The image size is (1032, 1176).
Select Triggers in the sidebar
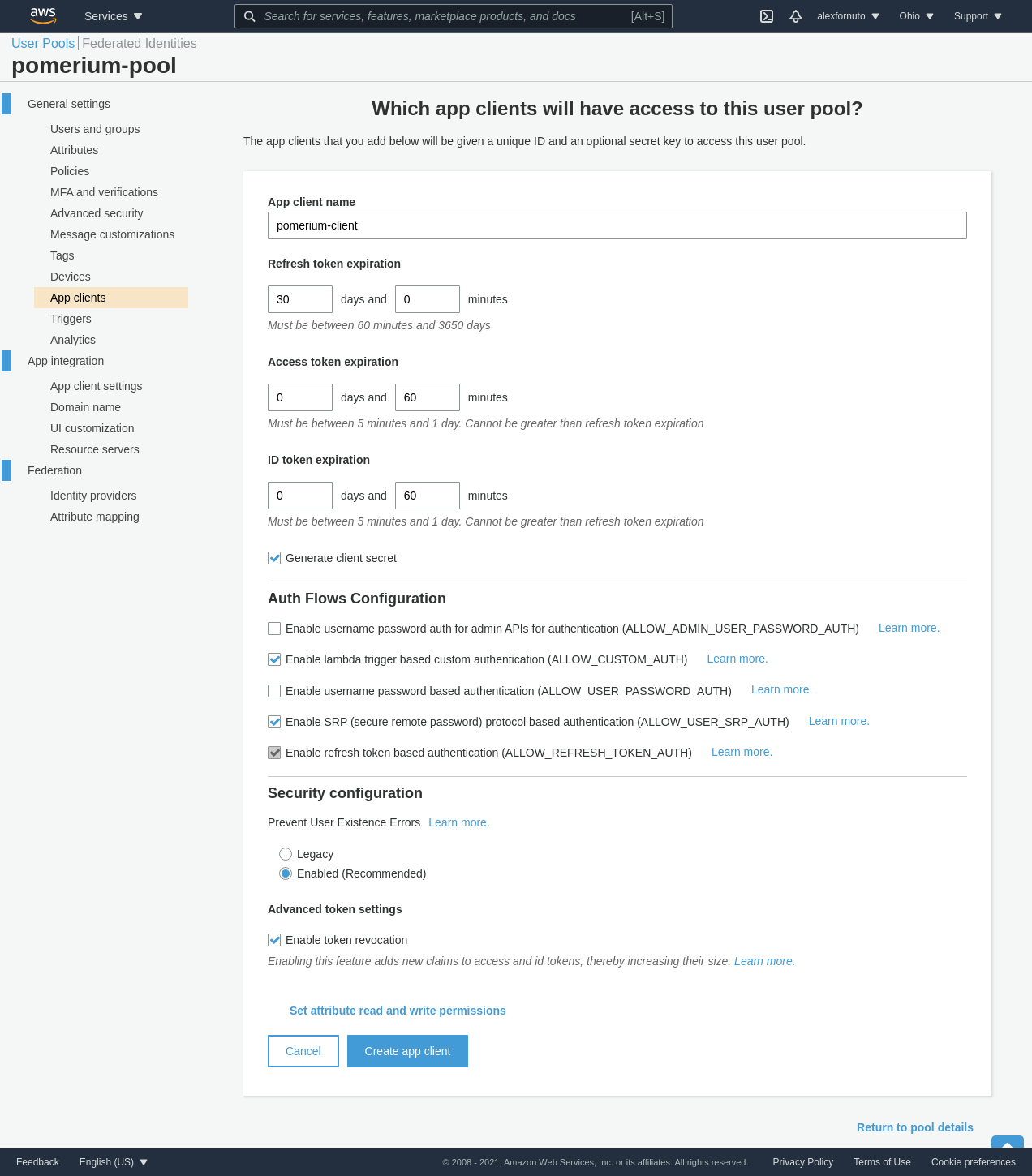click(71, 318)
